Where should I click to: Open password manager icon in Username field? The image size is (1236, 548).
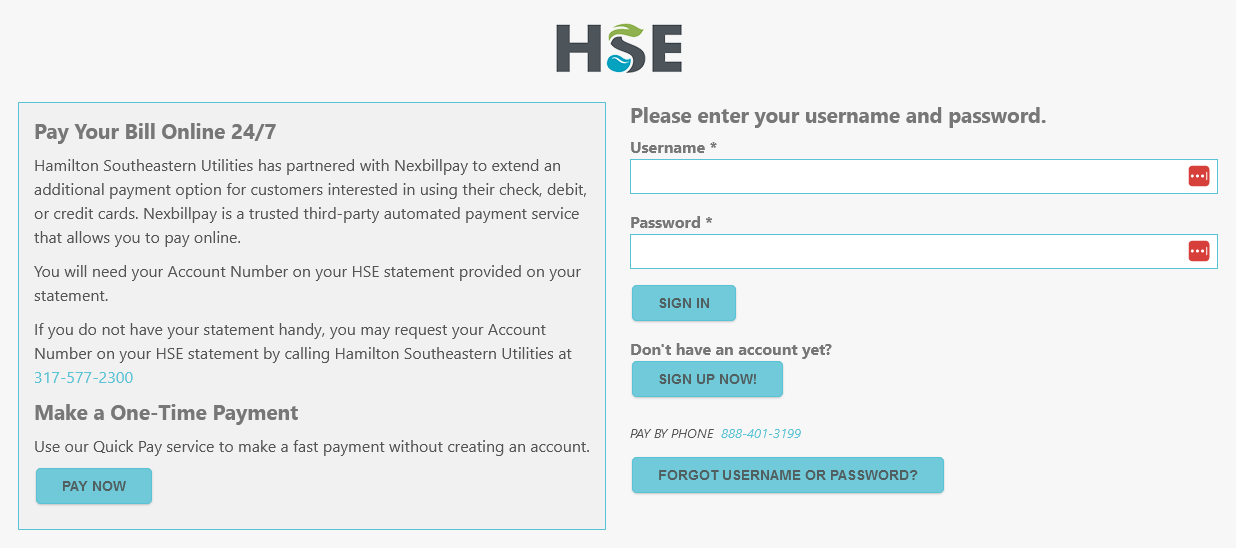1199,176
